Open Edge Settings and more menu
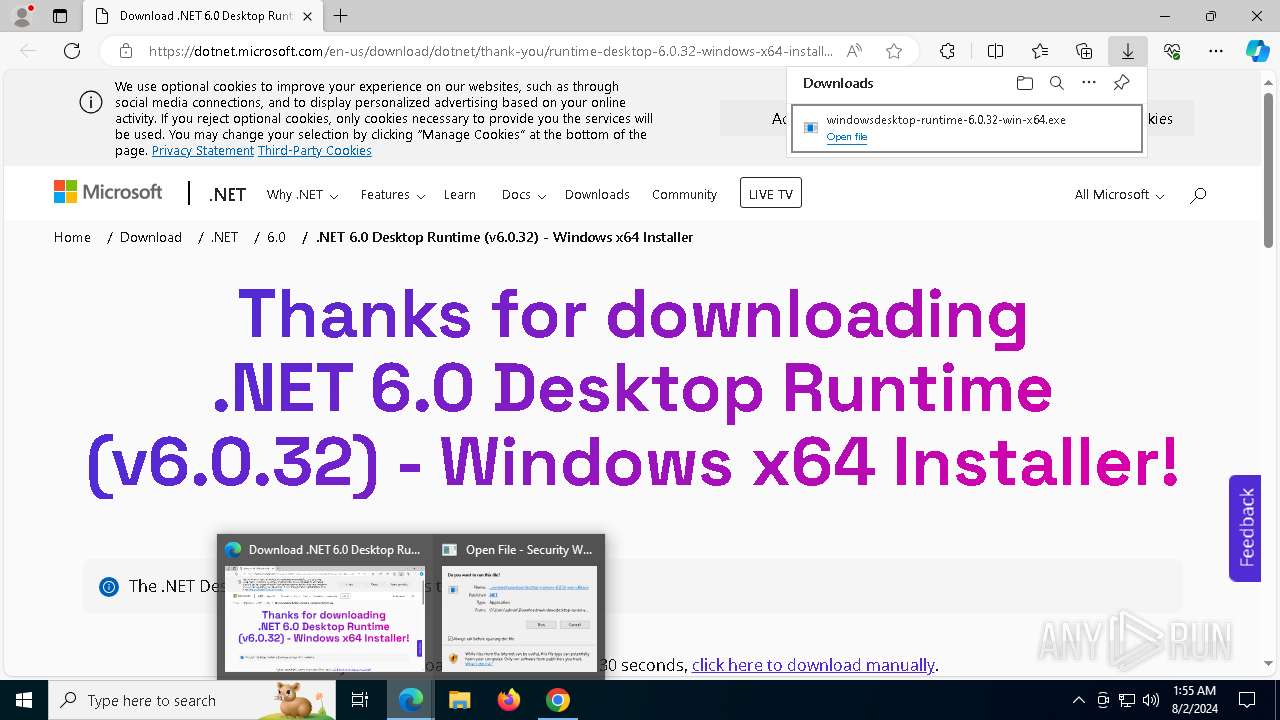The width and height of the screenshot is (1280, 720). point(1216,51)
